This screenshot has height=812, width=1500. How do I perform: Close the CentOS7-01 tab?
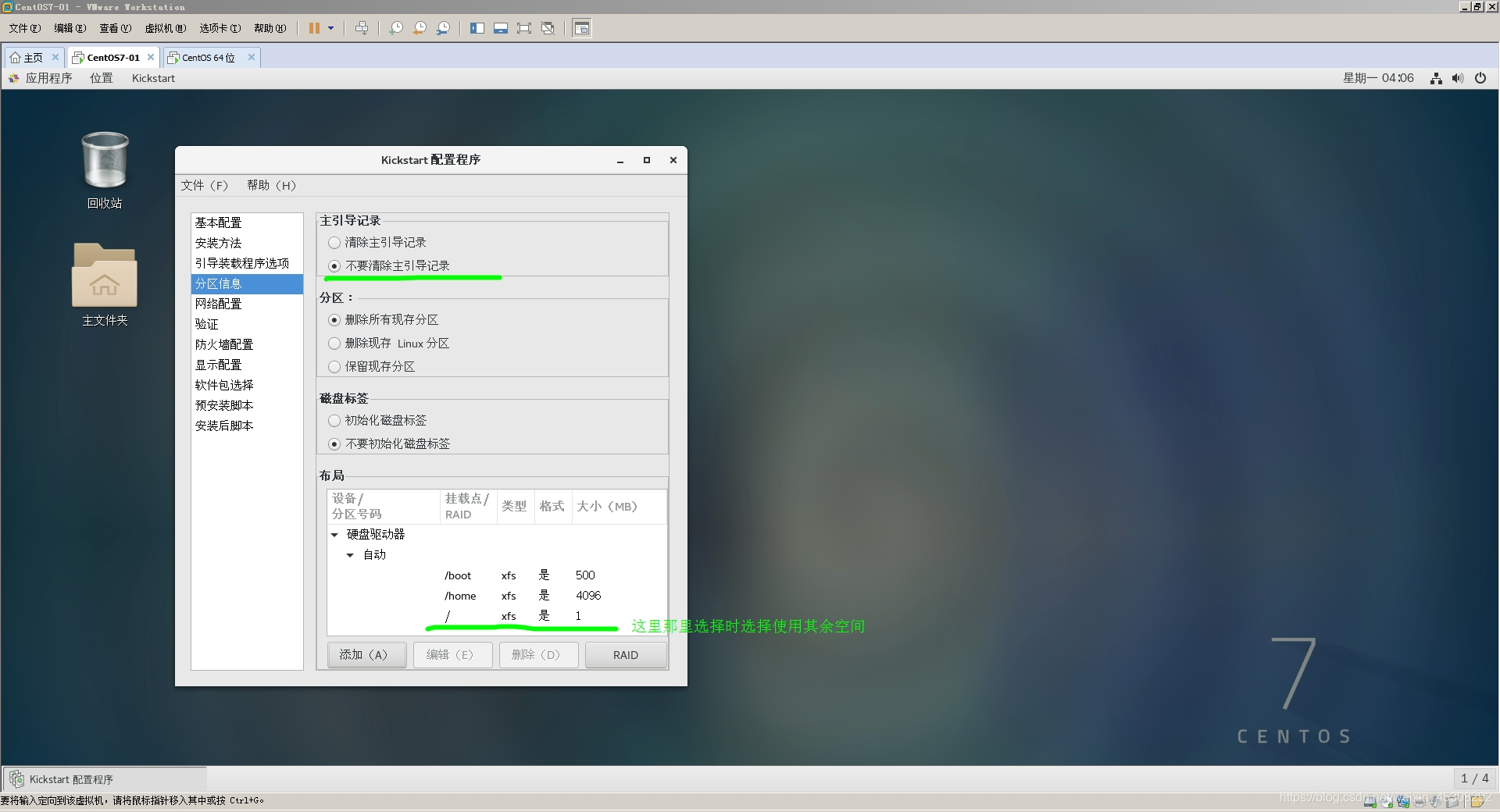(151, 57)
